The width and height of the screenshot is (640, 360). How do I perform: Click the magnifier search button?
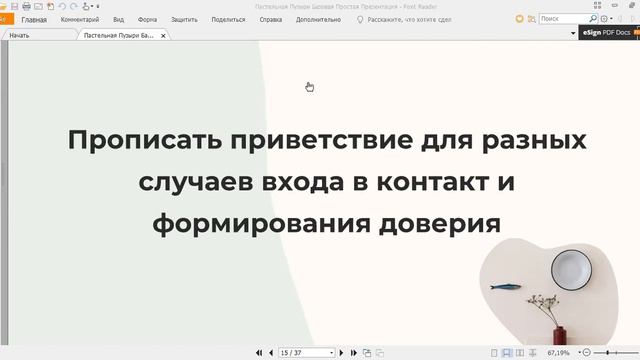(x=593, y=19)
